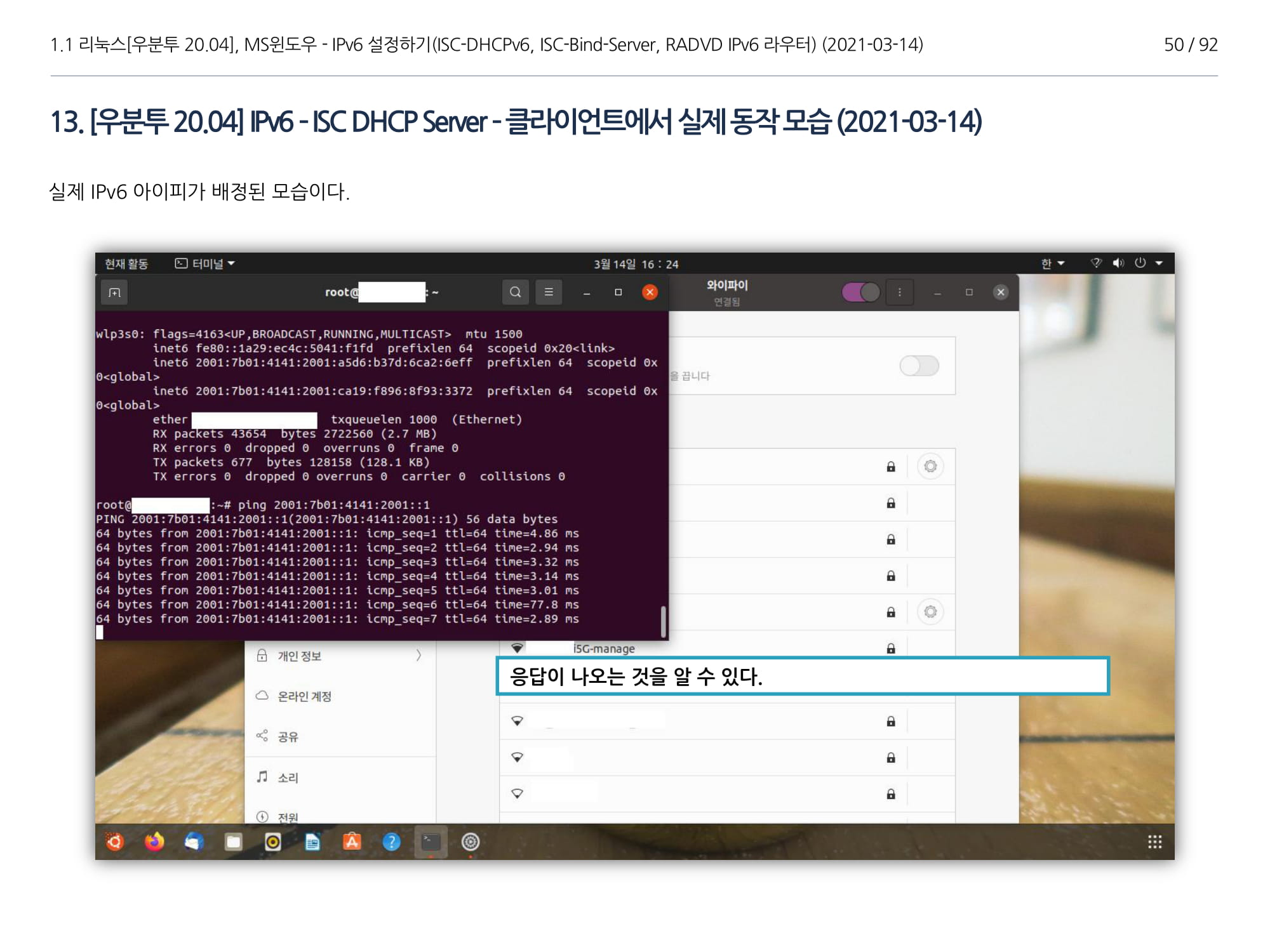Open the terminal hamburger menu
This screenshot has width=1270, height=952.
549,292
